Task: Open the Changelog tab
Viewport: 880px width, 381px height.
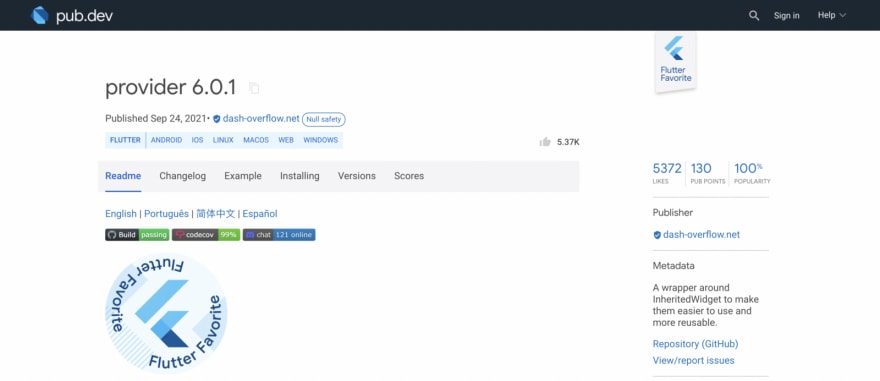Action: tap(182, 176)
